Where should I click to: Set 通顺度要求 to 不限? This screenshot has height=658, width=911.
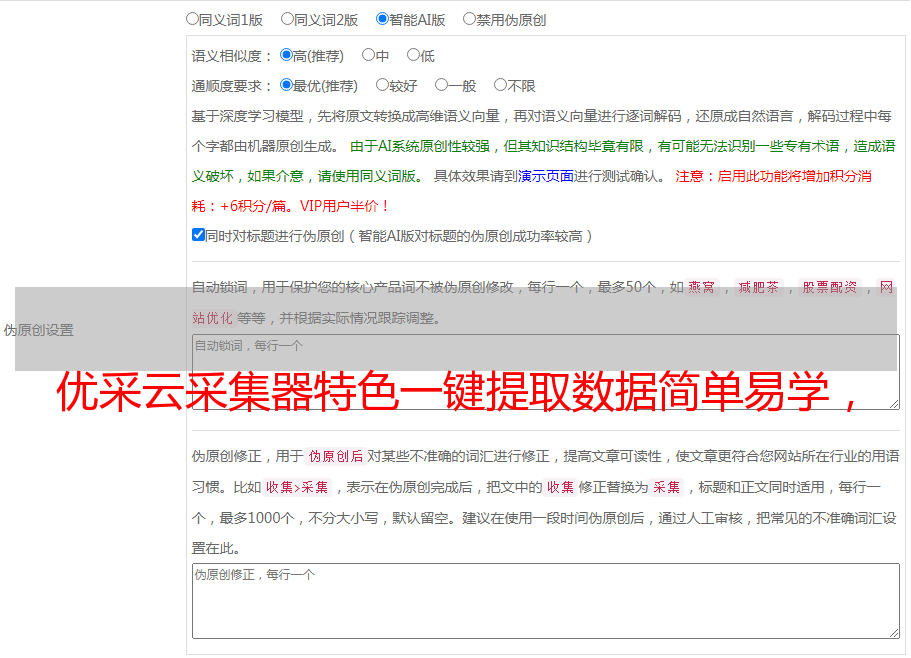coord(500,85)
